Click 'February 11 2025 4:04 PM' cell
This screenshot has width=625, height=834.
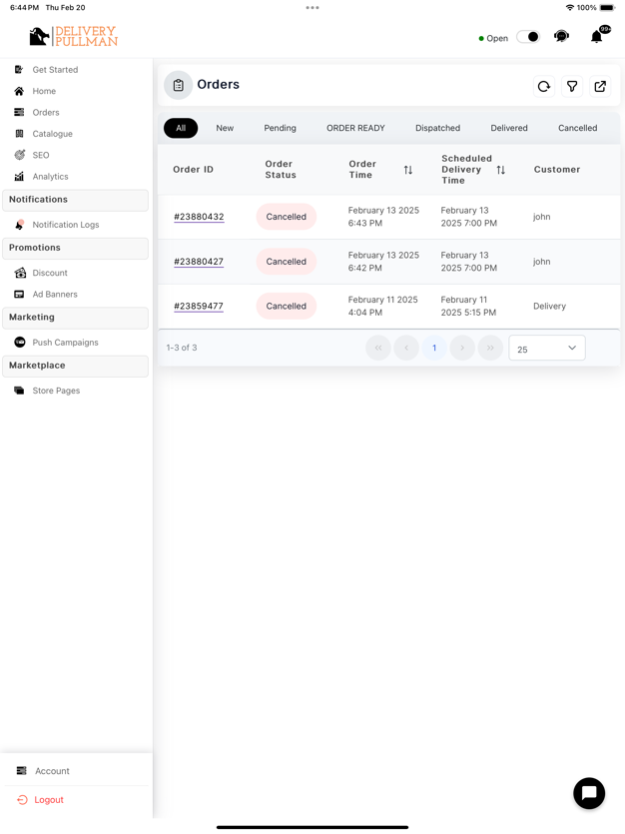pos(383,306)
